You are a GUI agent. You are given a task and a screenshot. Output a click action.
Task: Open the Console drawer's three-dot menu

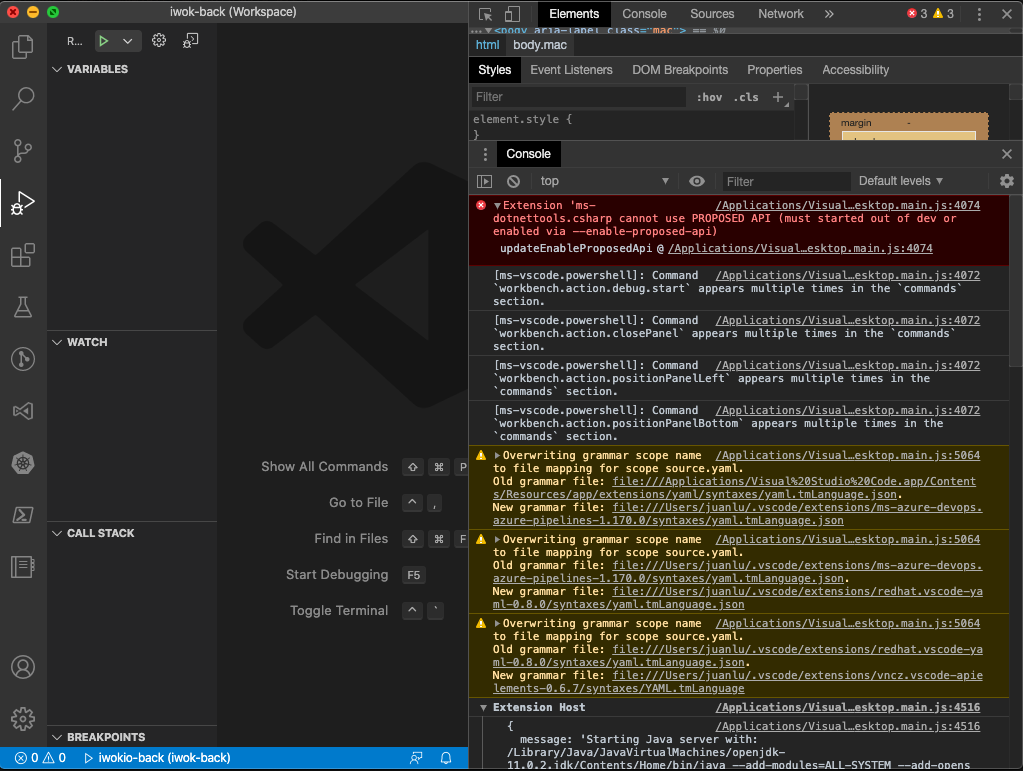(485, 154)
